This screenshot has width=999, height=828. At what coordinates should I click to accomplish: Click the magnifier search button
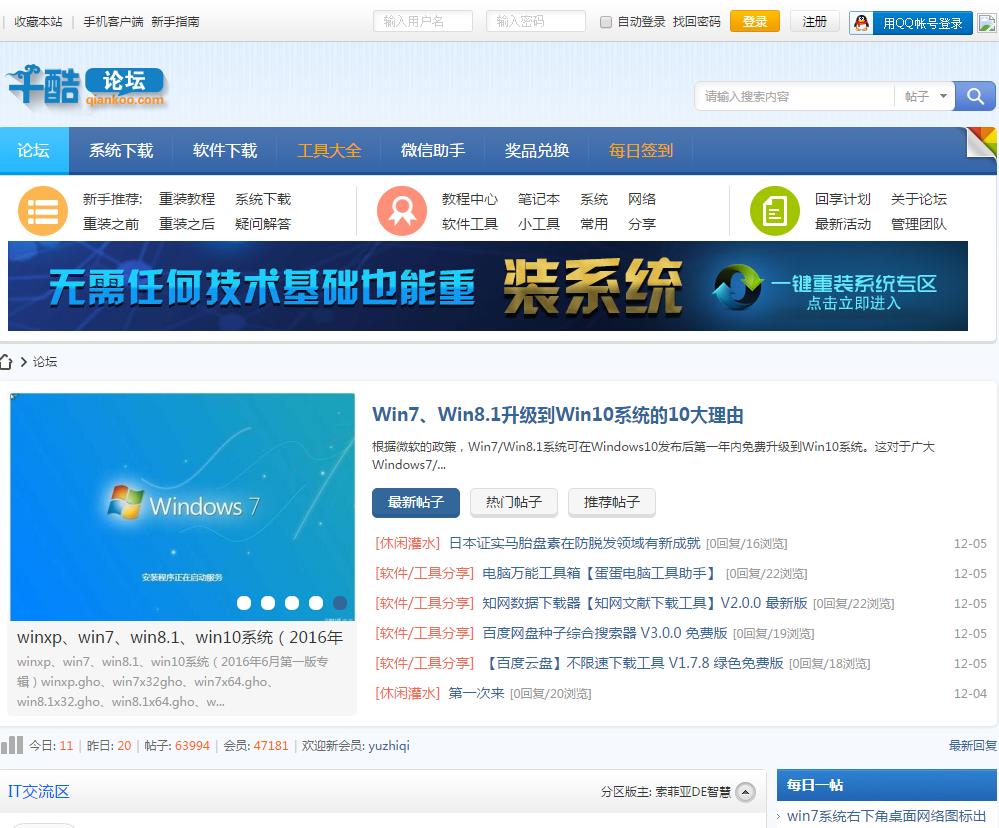975,96
